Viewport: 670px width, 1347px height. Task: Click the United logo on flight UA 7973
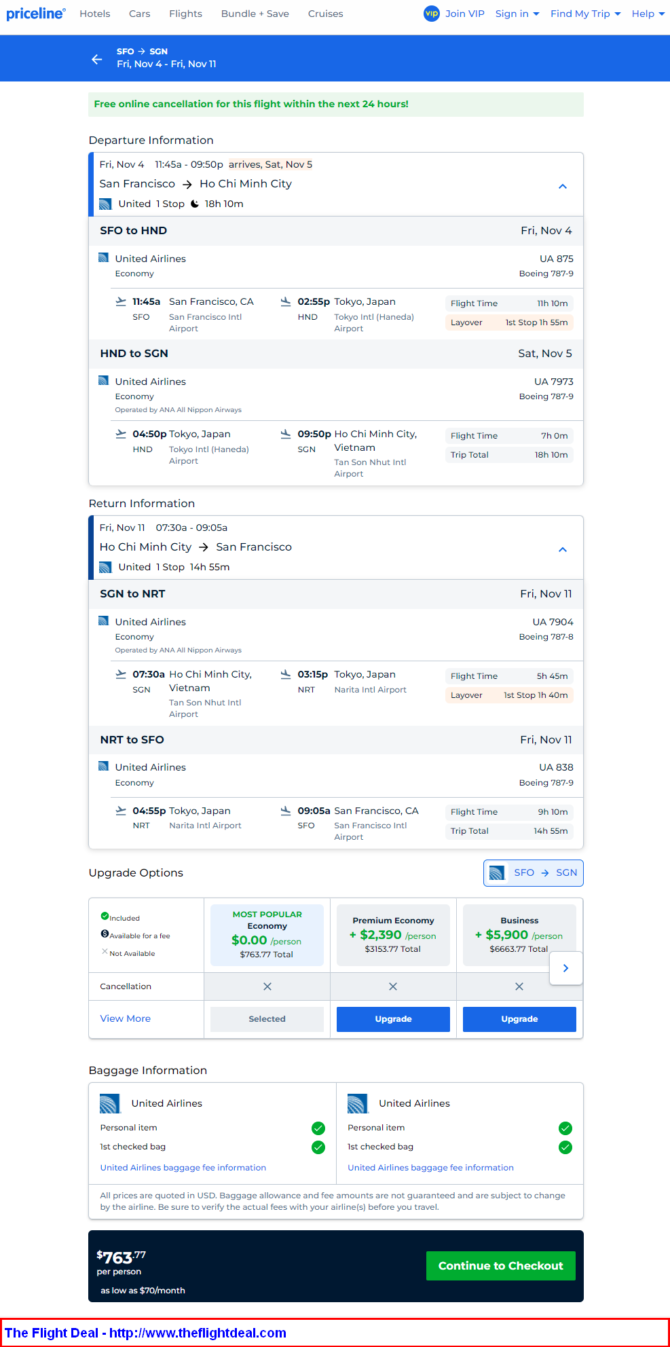[103, 381]
